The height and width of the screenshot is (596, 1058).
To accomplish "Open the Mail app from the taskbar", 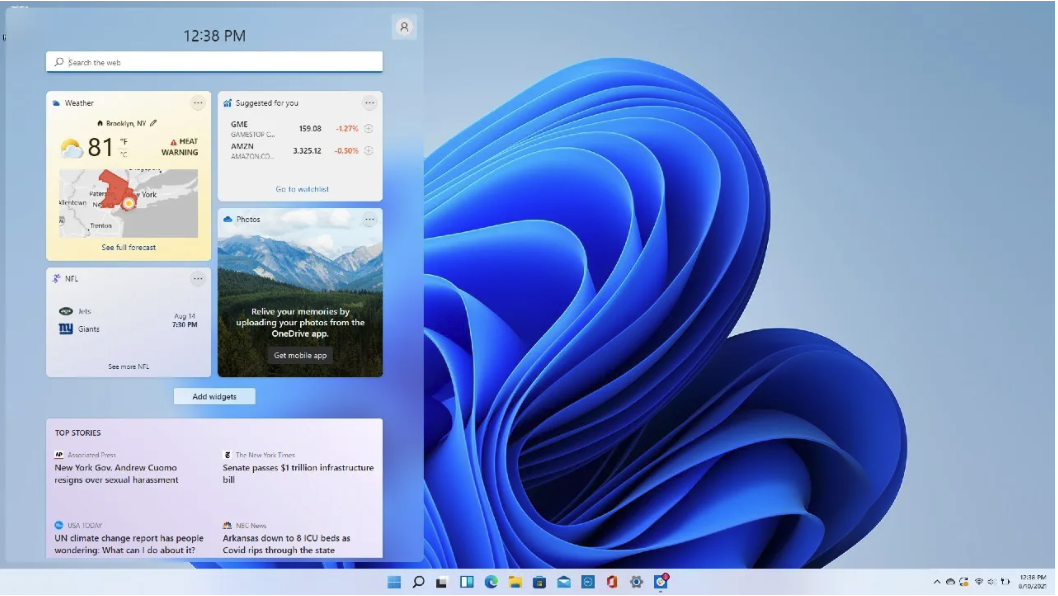I will [x=564, y=583].
